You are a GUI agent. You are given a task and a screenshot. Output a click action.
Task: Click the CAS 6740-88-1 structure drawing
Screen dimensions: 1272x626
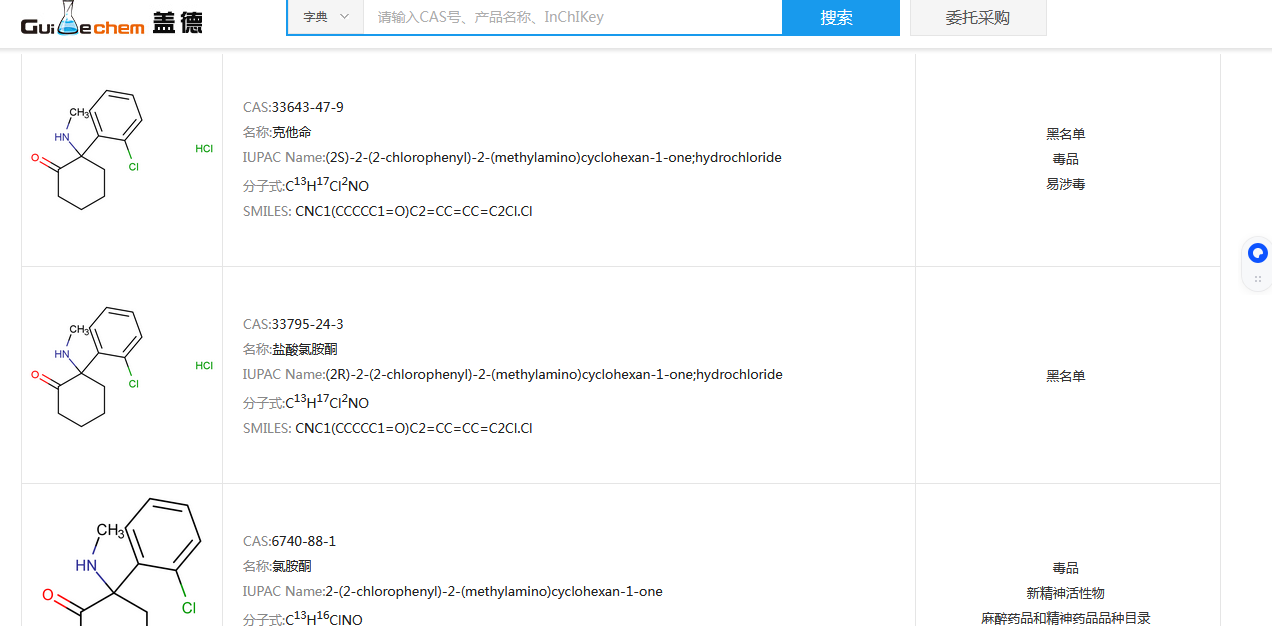click(120, 560)
